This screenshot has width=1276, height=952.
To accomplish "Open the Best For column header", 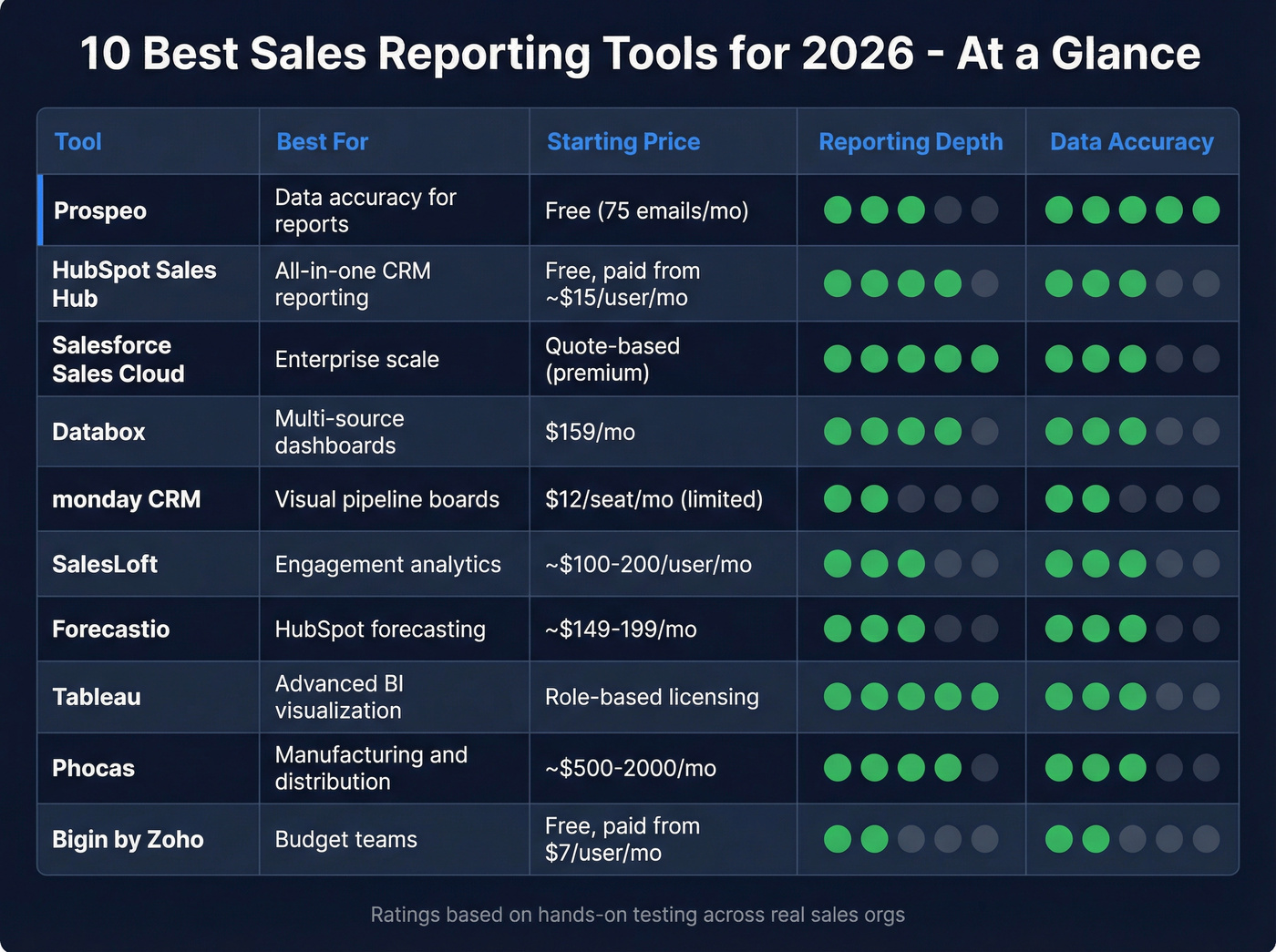I will 322,142.
